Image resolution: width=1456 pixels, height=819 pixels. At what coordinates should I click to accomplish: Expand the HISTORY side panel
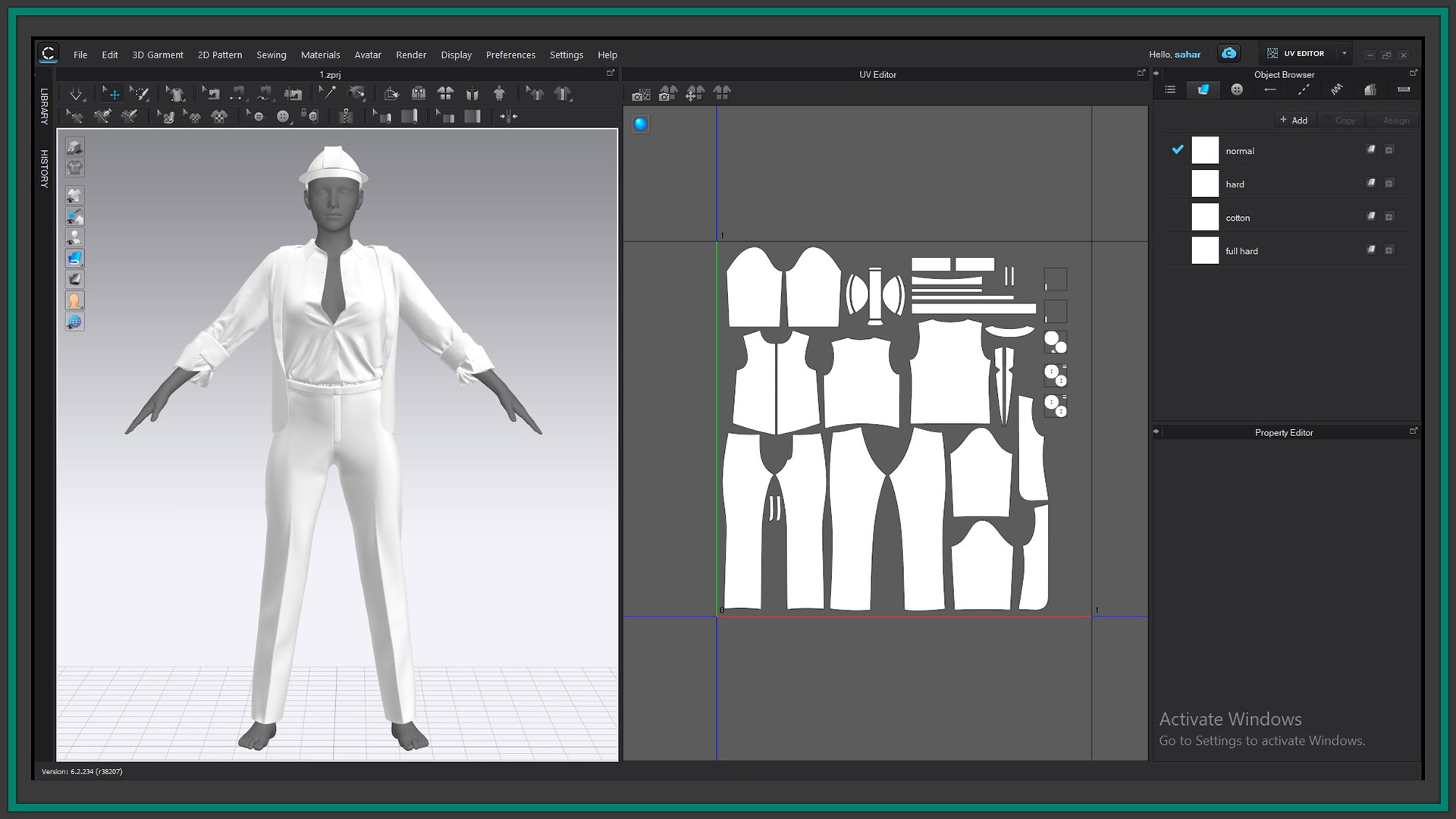click(x=44, y=168)
